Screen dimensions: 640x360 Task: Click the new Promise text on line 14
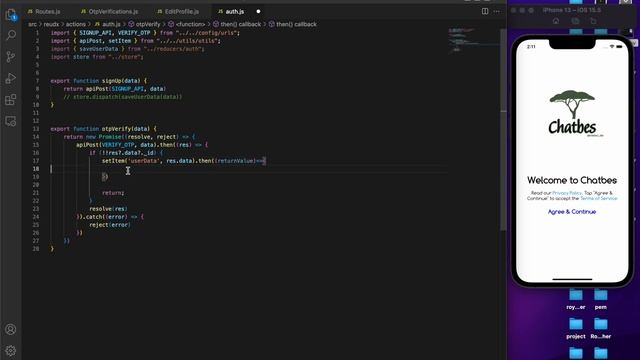[x=104, y=137]
